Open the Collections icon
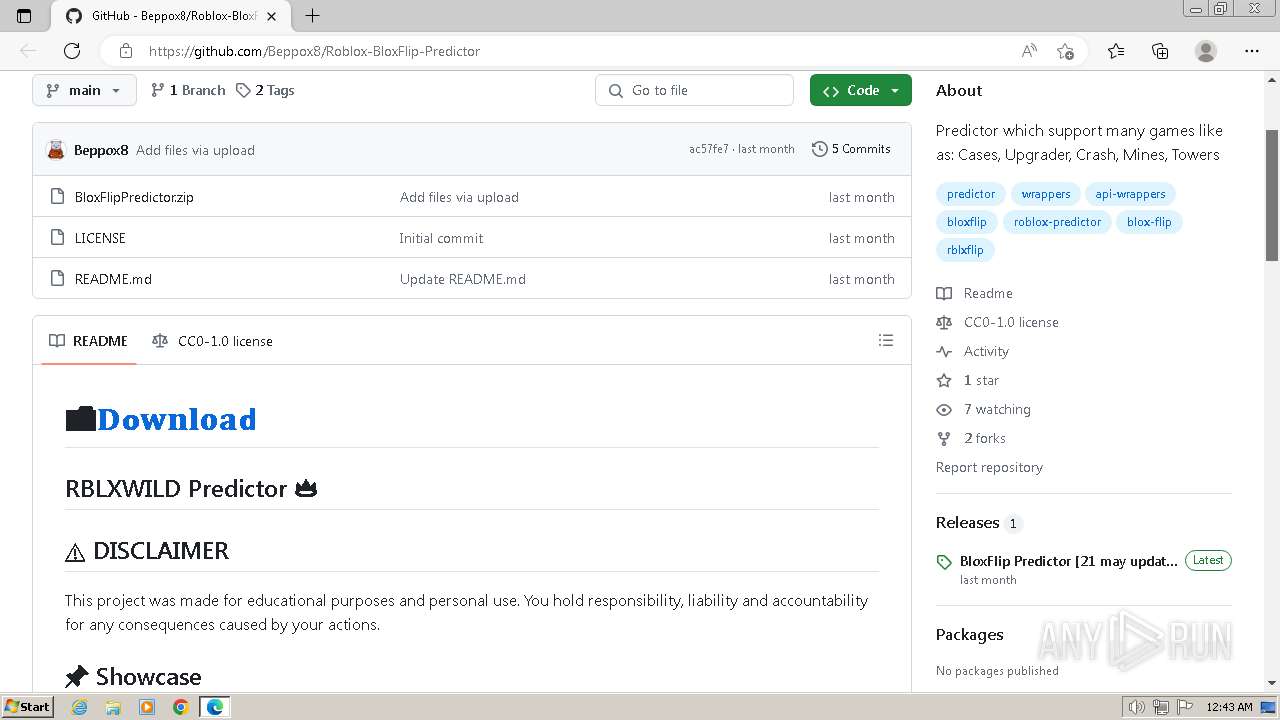The image size is (1280, 720). (x=1160, y=51)
